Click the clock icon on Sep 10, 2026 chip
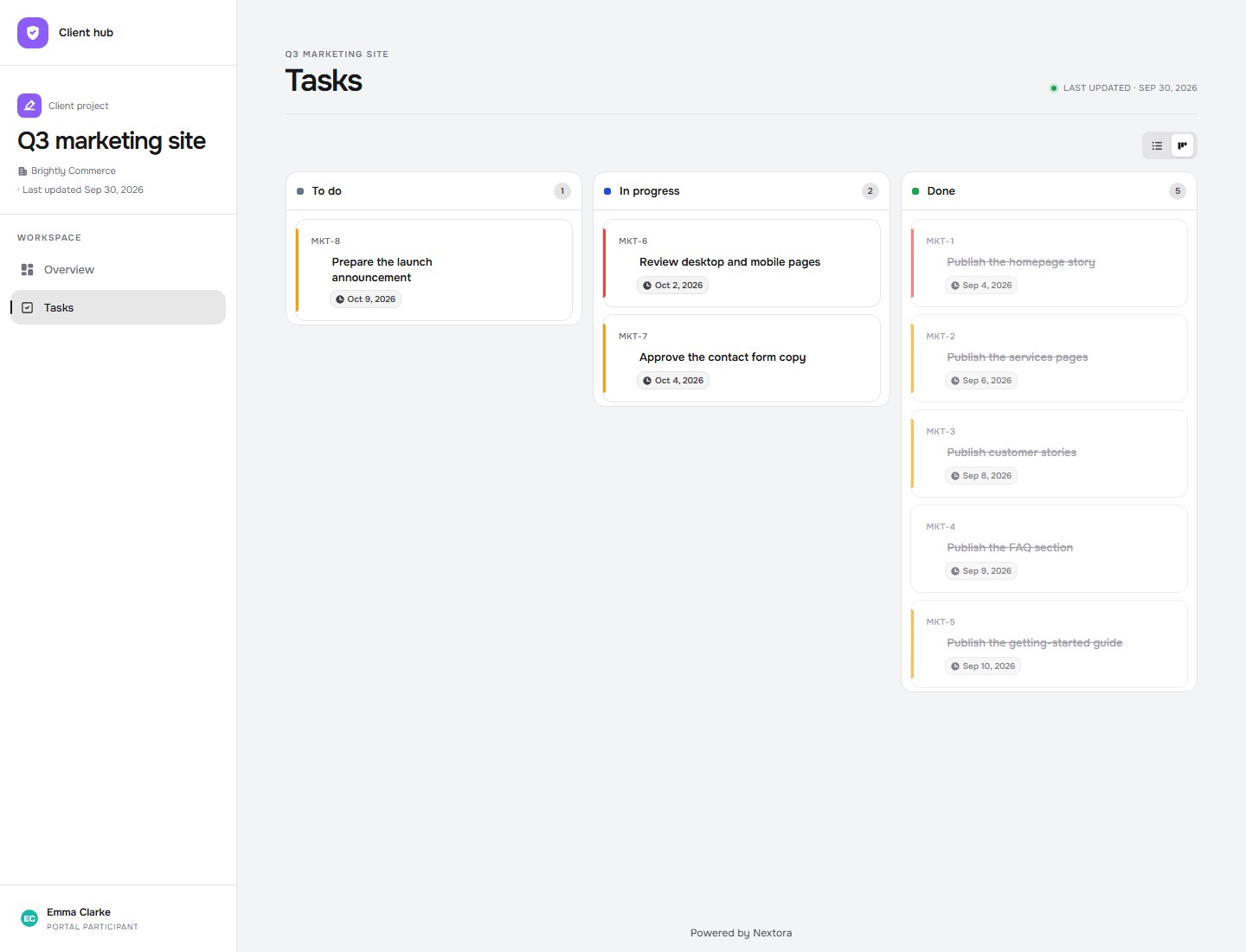 tap(955, 666)
